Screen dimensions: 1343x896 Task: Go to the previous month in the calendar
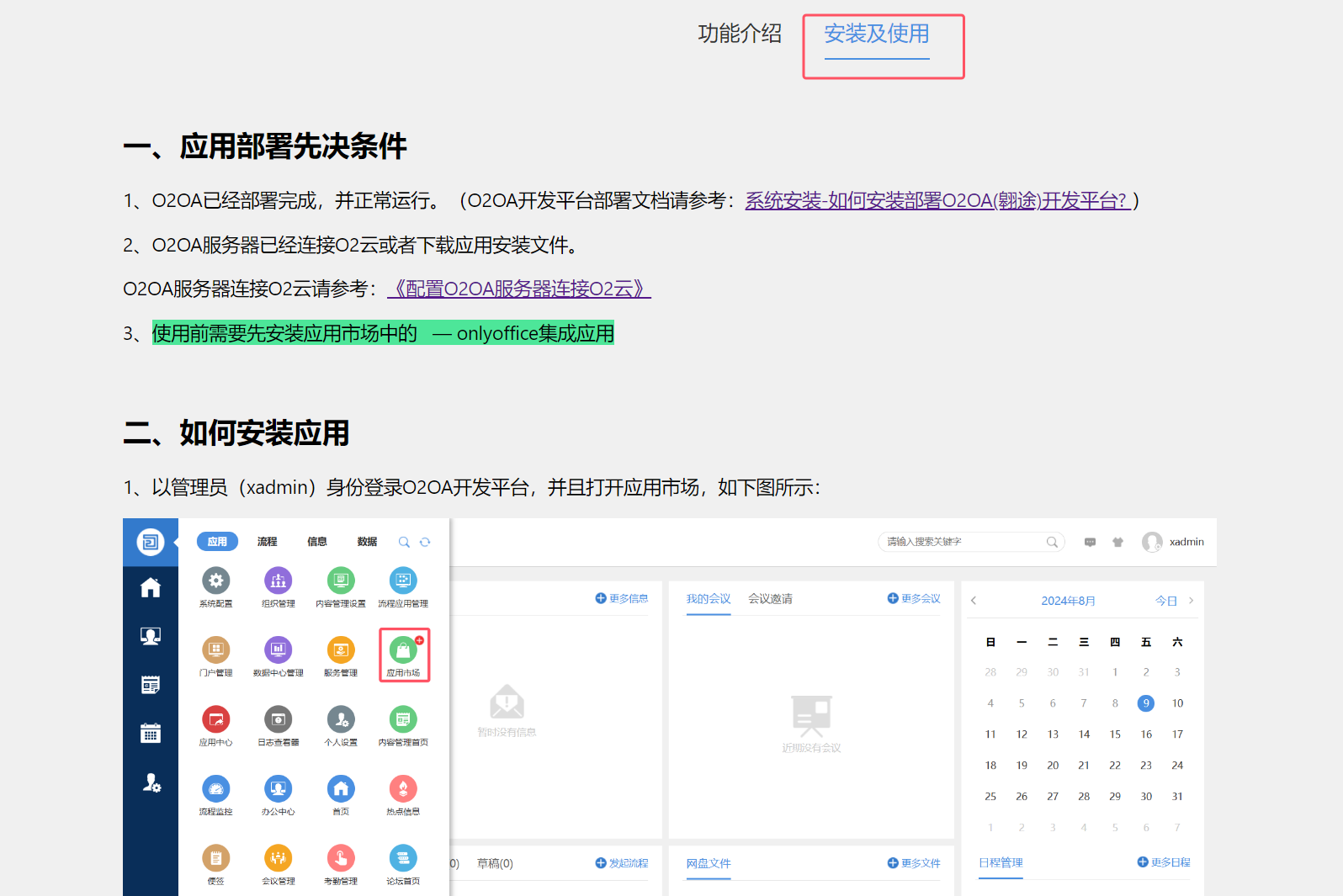click(x=974, y=601)
